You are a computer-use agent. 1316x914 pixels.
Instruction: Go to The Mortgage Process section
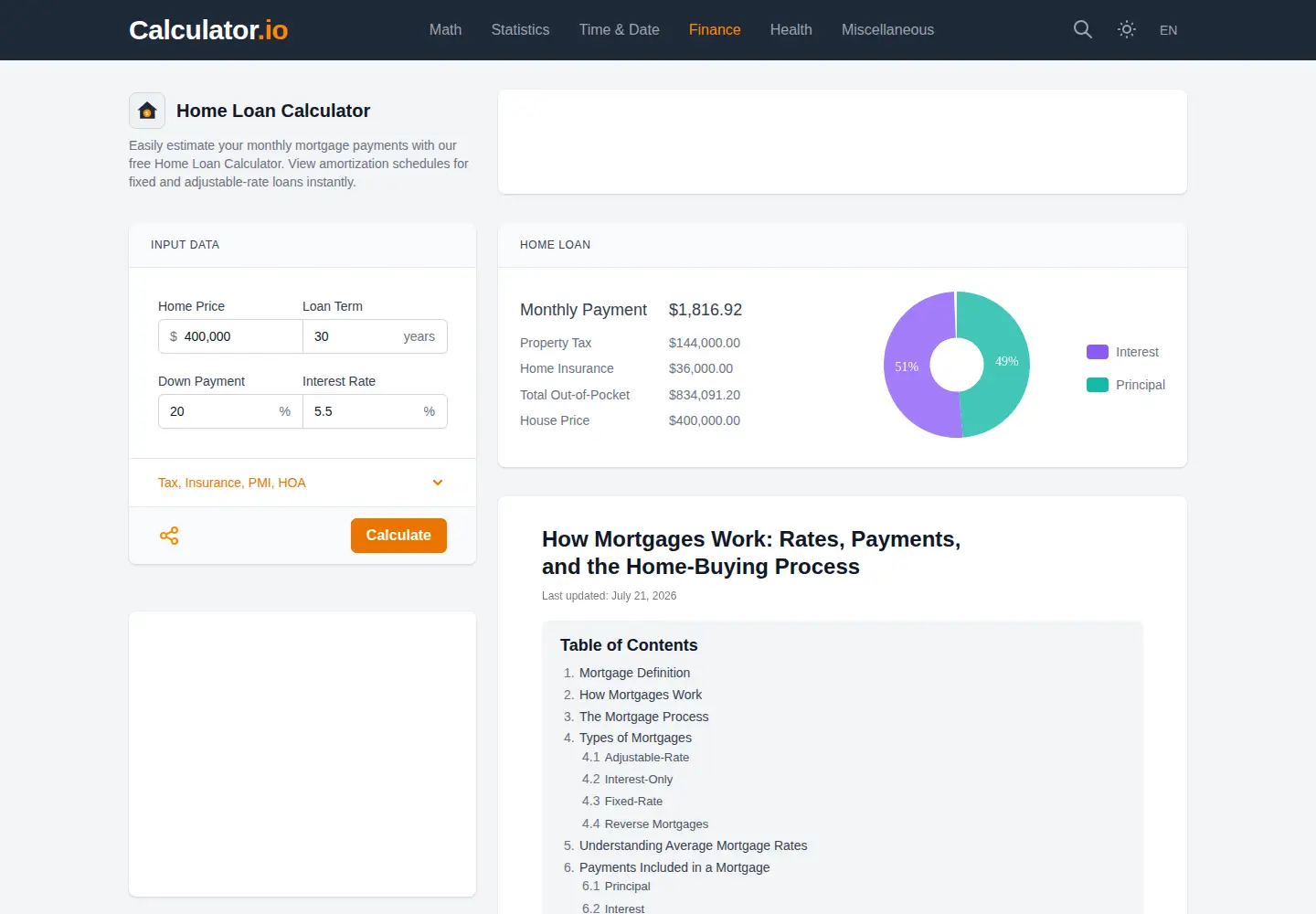tap(643, 717)
